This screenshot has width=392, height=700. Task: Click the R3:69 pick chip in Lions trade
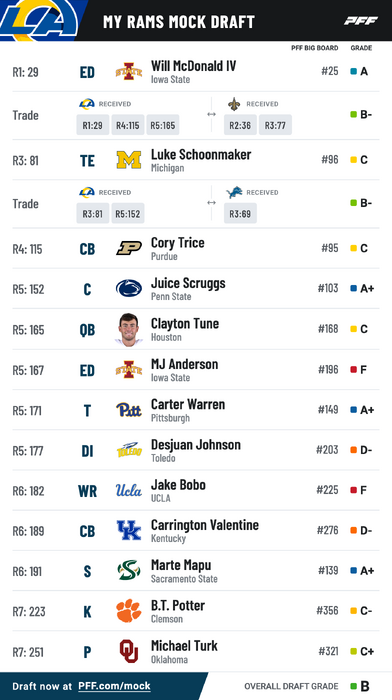240,213
